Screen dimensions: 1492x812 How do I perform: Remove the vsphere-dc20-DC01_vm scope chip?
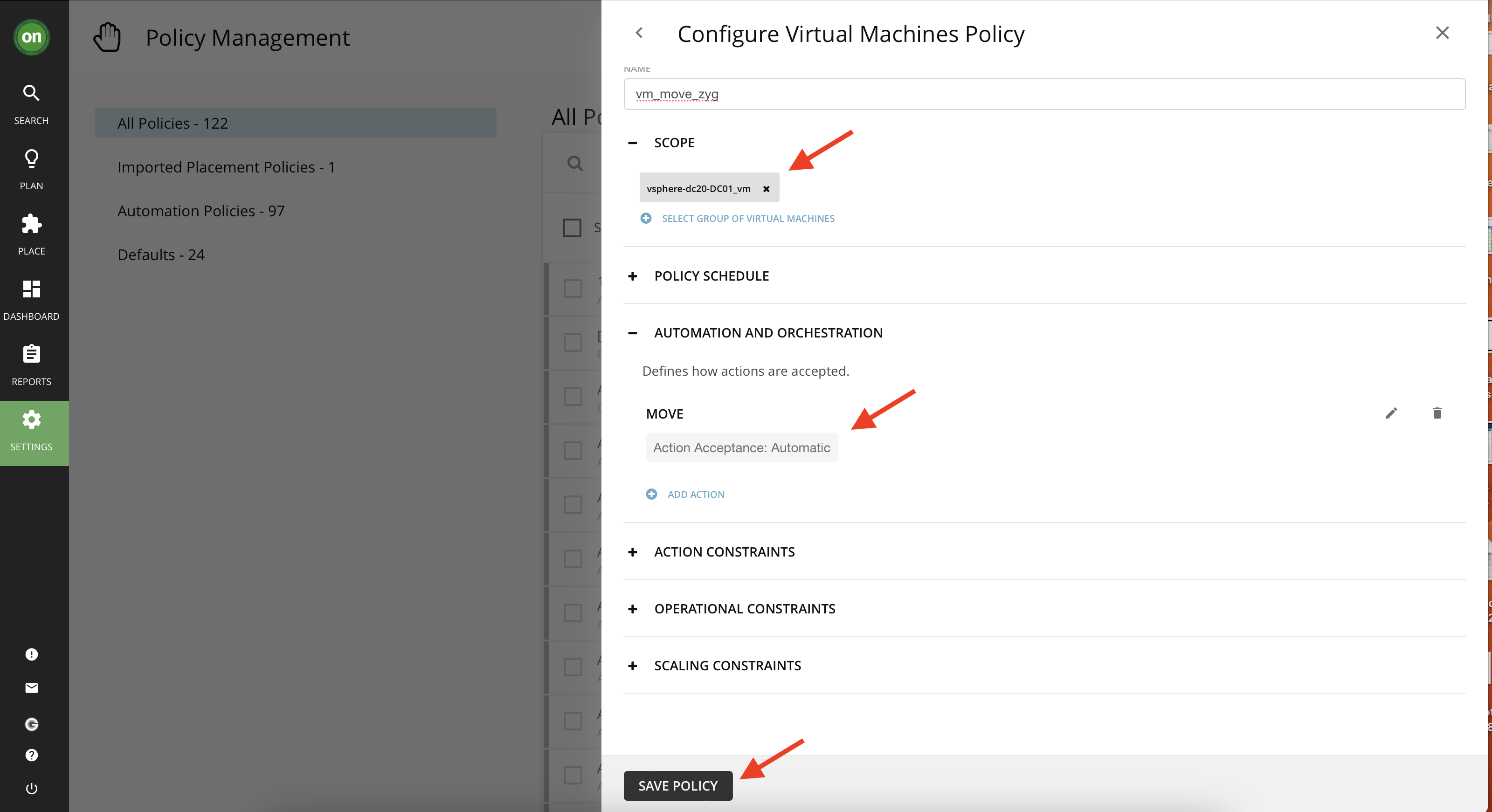[766, 189]
